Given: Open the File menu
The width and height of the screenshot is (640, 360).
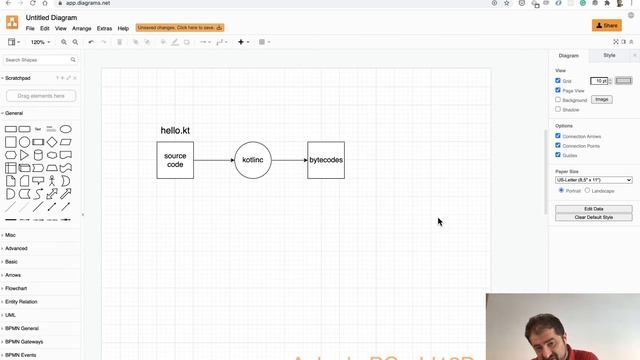Looking at the screenshot, I should 30,29.
